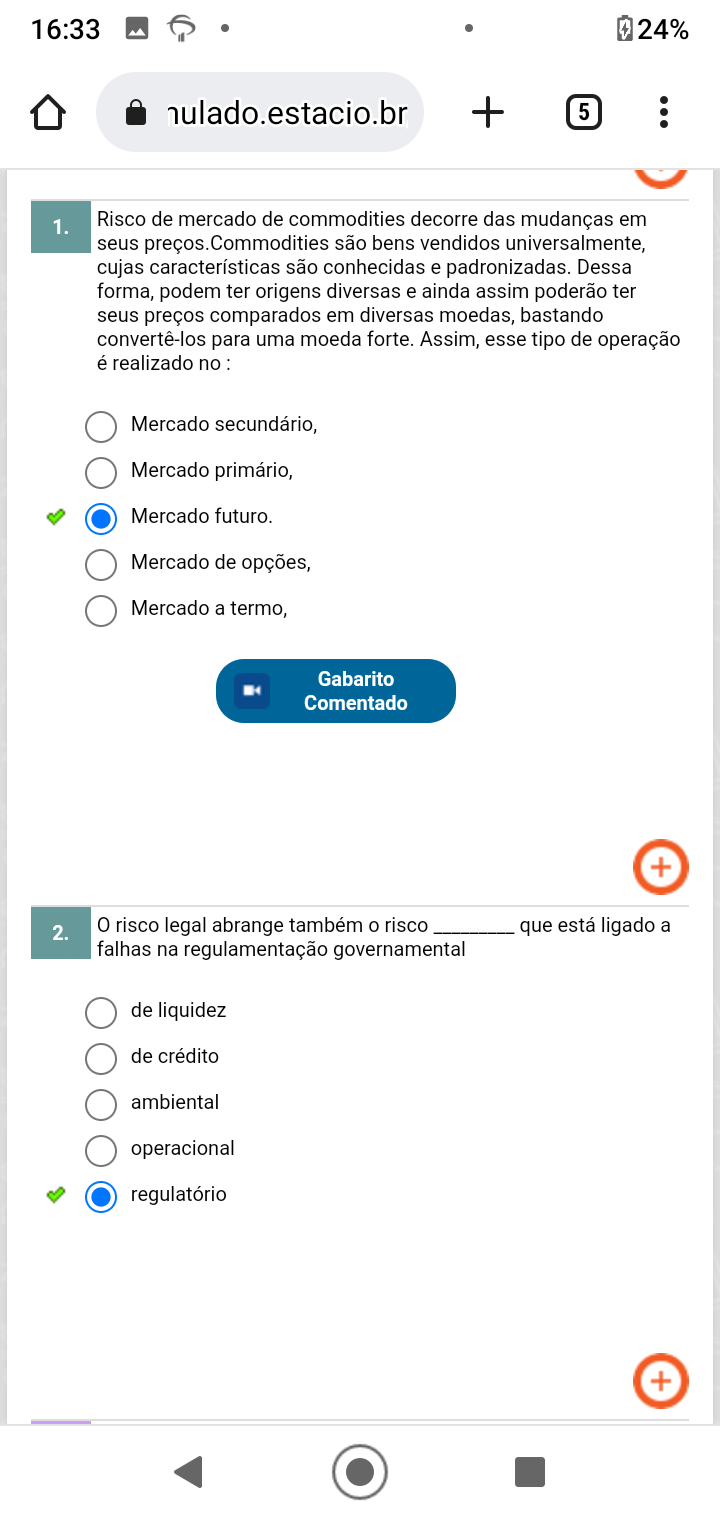Screen dimensions: 720x1520
Task: Select the 'ambiental' radio option
Action: point(101,1103)
